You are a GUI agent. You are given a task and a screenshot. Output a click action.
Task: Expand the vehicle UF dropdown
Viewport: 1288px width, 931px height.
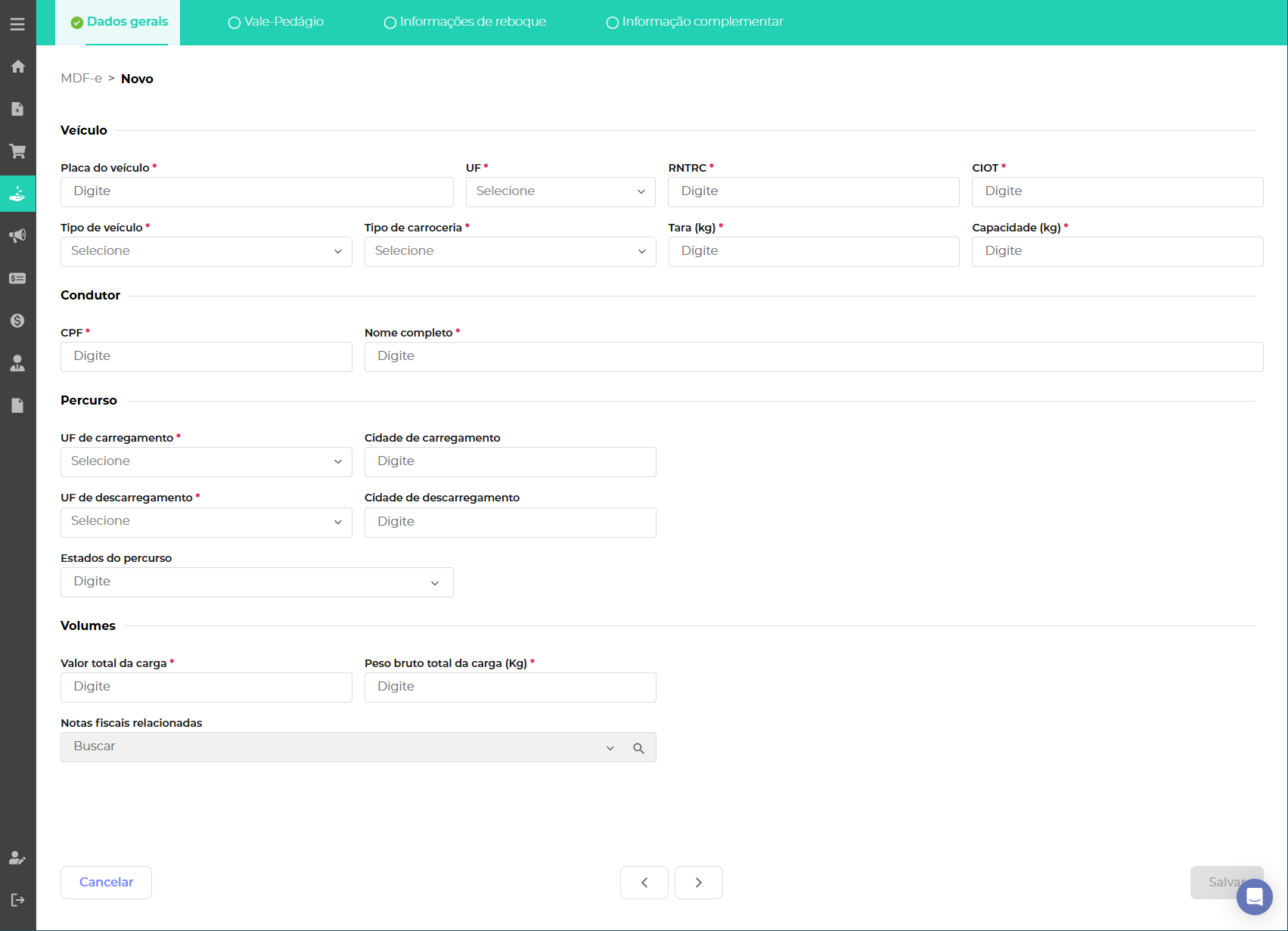560,191
